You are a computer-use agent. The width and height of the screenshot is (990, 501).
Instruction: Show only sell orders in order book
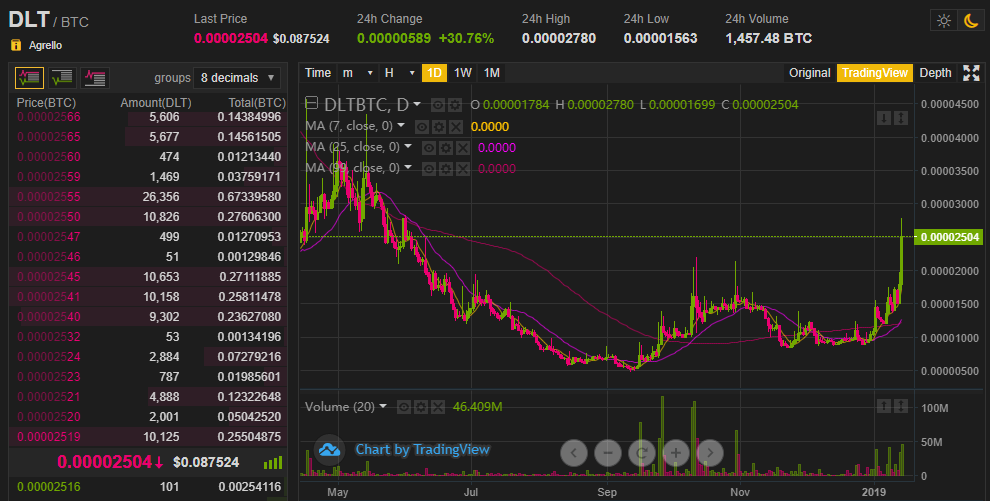(95, 77)
